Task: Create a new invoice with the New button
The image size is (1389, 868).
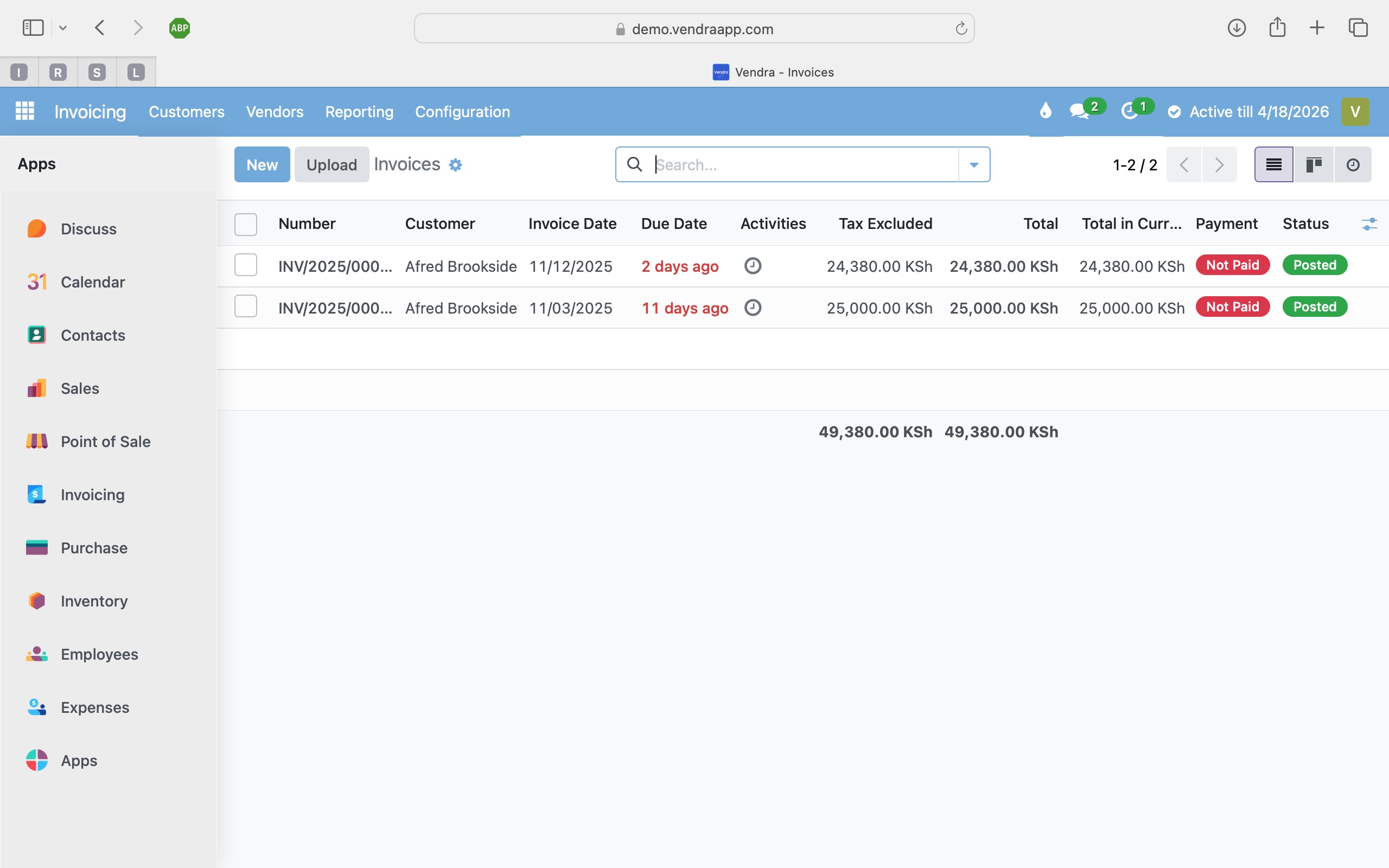Action: (262, 164)
